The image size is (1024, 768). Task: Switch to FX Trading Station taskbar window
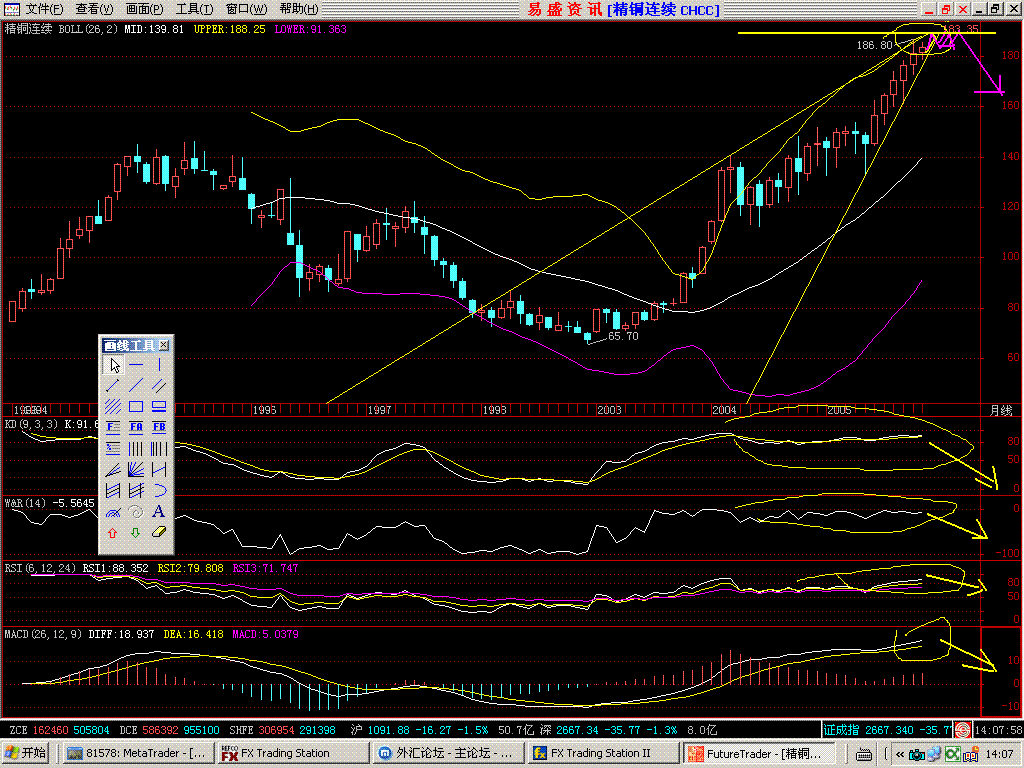point(293,753)
